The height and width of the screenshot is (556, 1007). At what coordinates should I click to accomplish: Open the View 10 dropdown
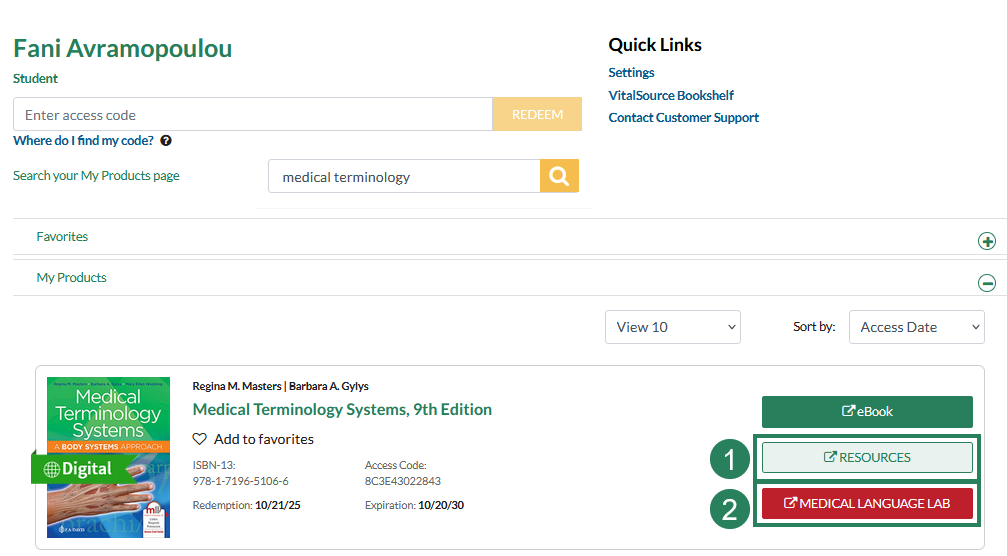coord(672,327)
